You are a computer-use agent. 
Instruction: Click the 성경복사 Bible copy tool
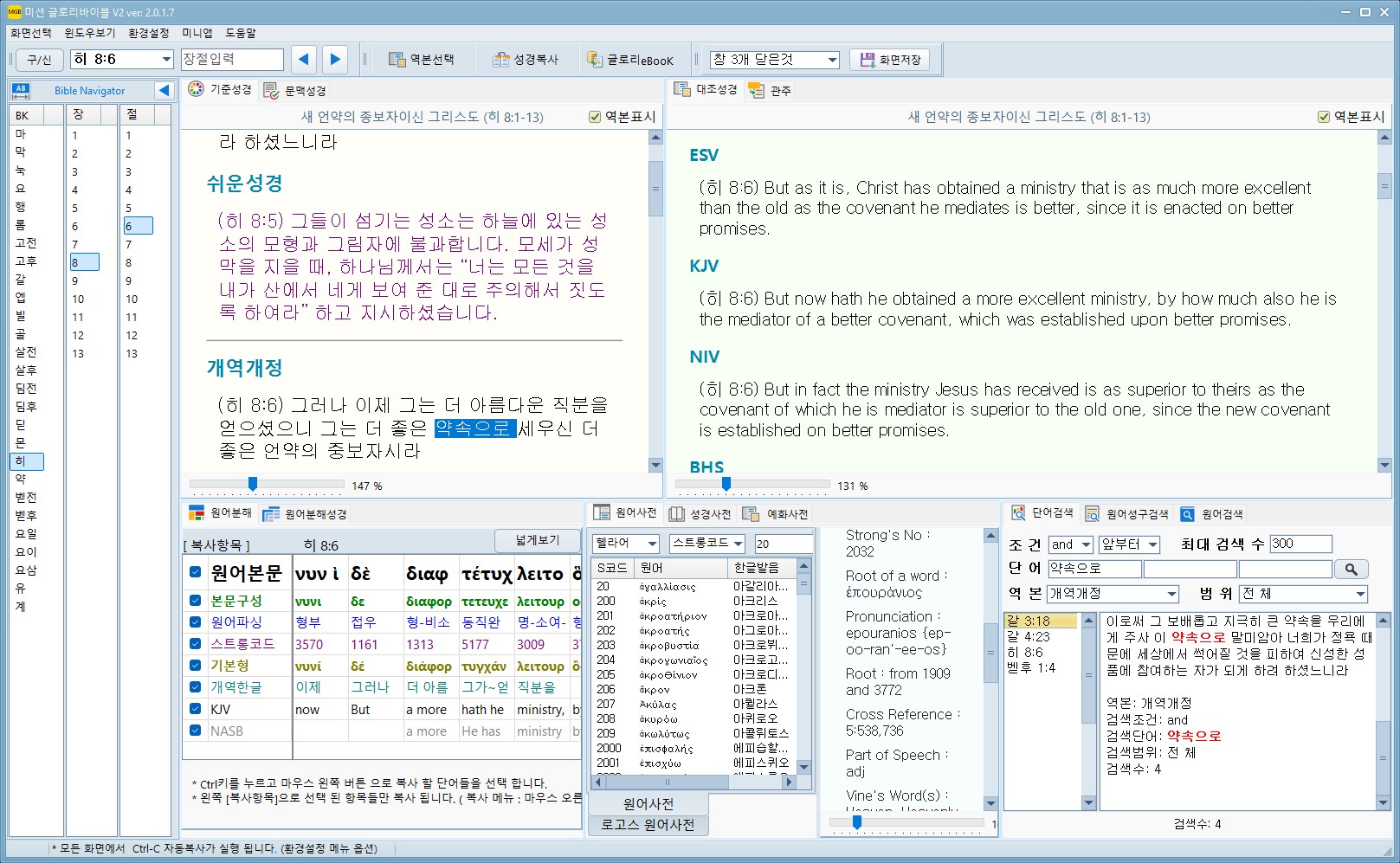[526, 60]
